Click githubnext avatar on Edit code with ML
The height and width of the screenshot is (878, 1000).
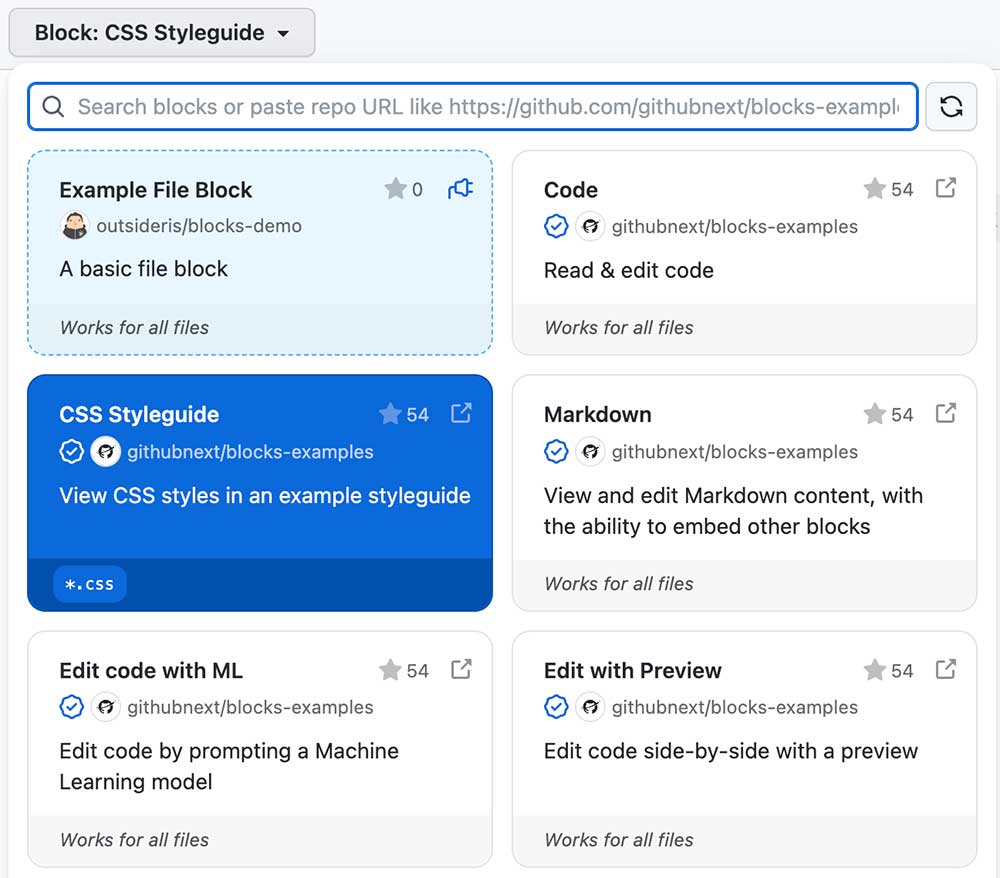coord(106,707)
